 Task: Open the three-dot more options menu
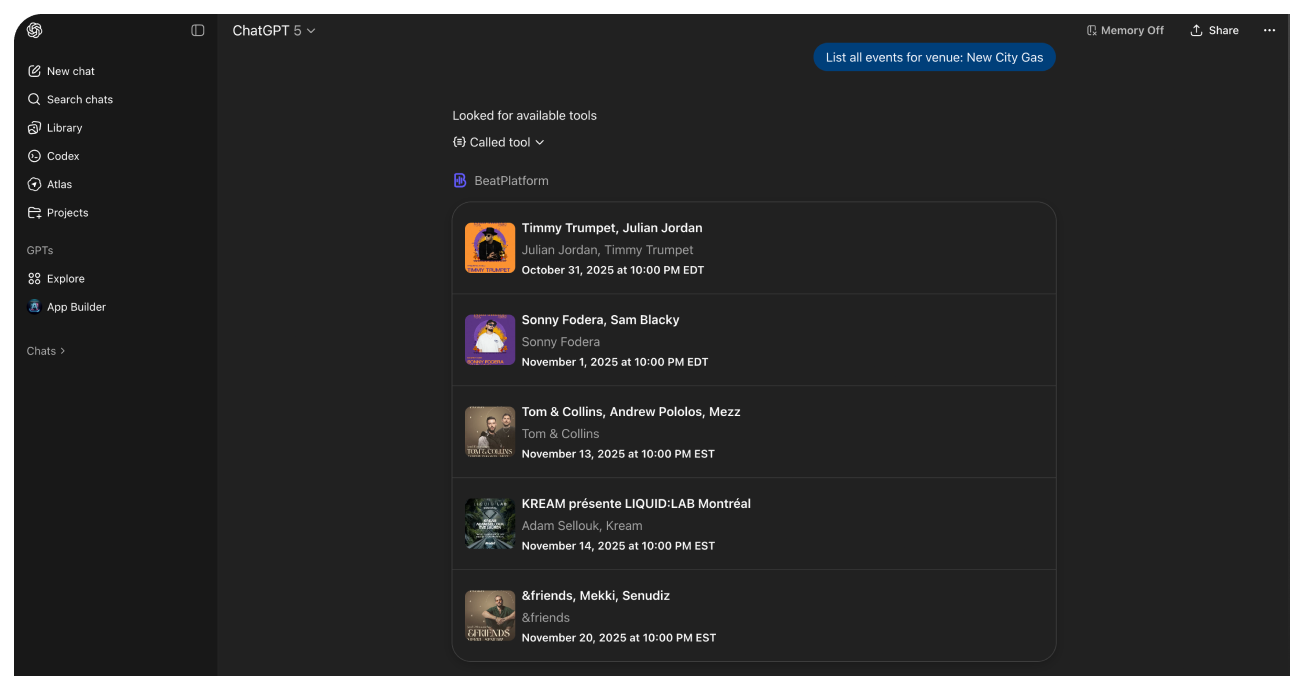(1269, 31)
